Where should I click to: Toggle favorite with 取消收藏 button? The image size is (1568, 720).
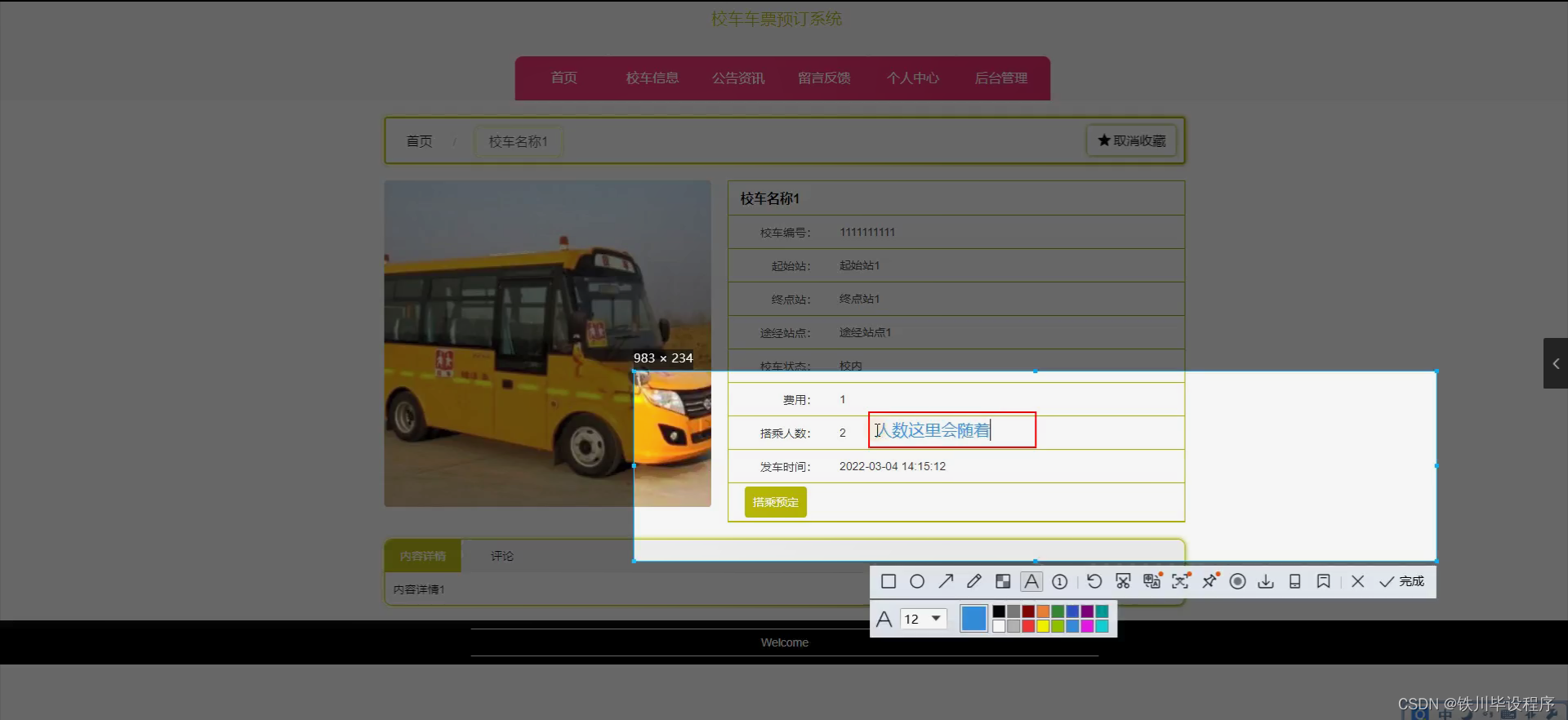(x=1131, y=140)
